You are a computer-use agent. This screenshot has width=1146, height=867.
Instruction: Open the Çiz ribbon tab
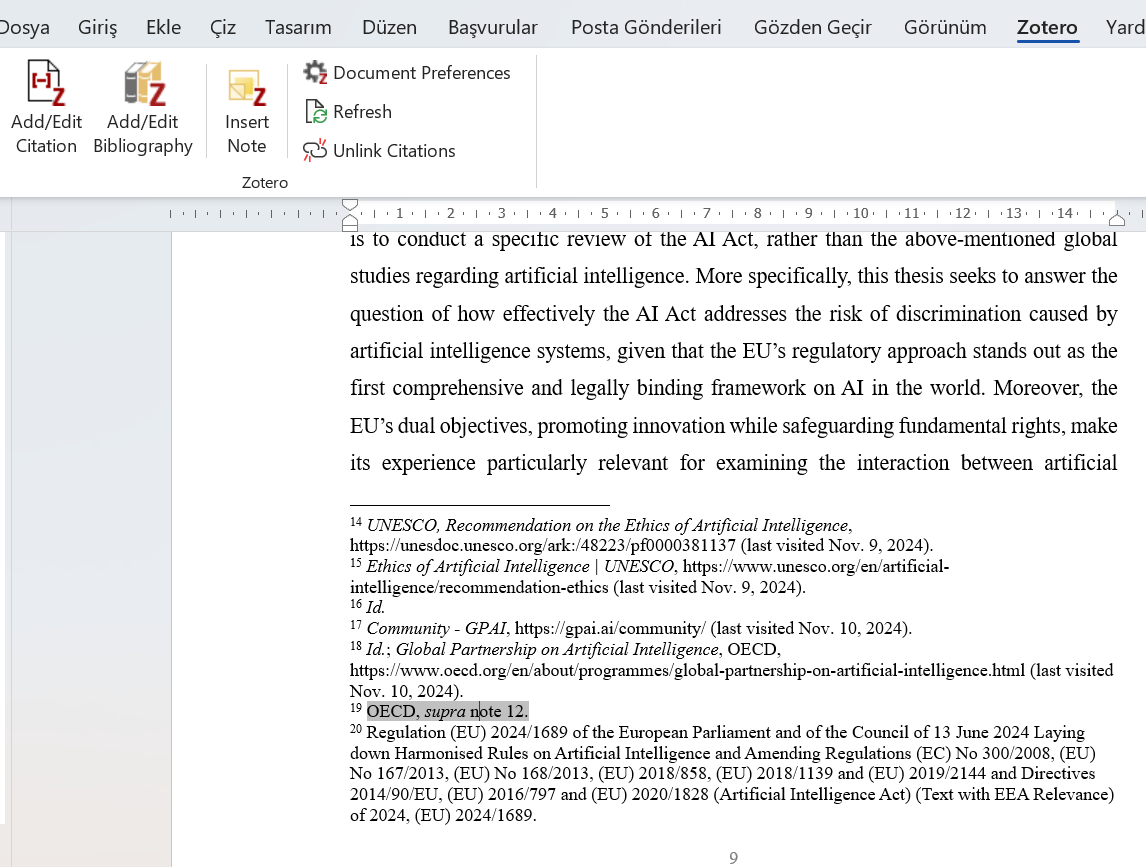click(x=223, y=28)
